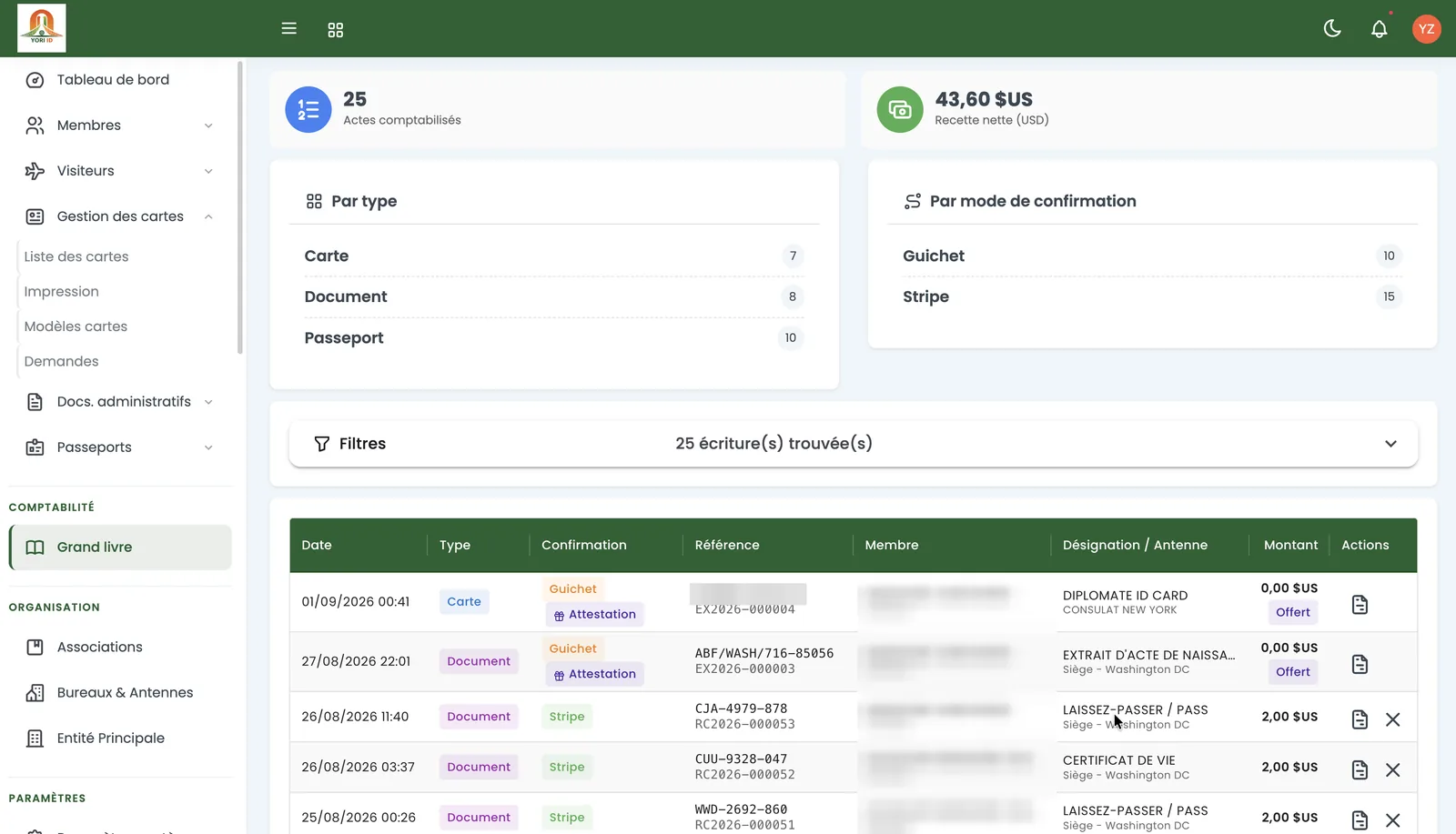View document for DIPLOMATE ID CARD row
1456x834 pixels.
click(x=1360, y=605)
